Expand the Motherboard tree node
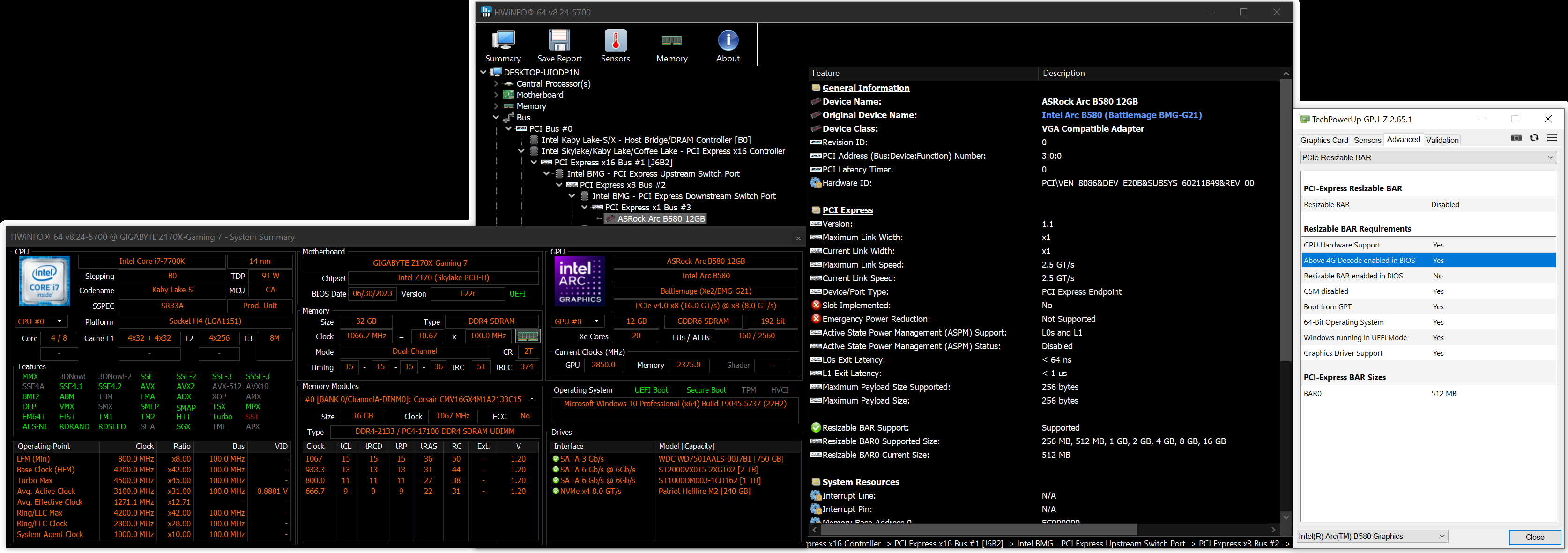1568x553 pixels. 496,95
